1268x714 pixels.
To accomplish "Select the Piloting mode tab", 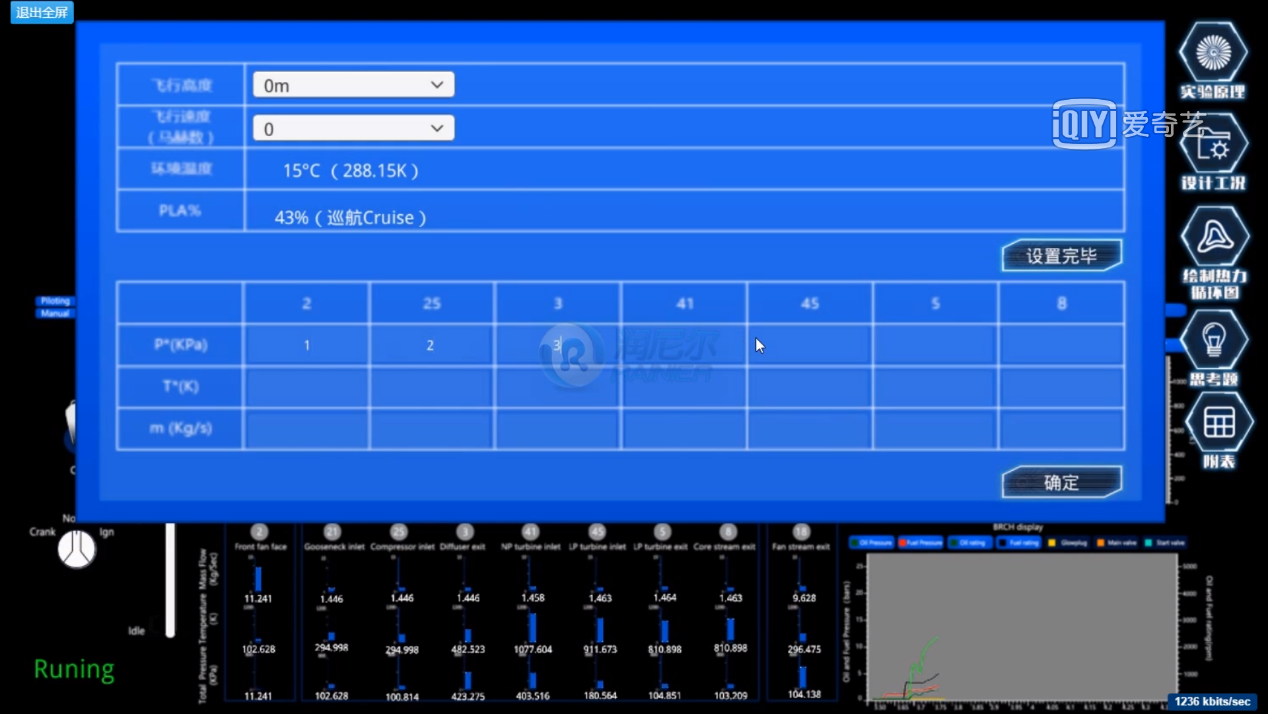I will [x=55, y=301].
